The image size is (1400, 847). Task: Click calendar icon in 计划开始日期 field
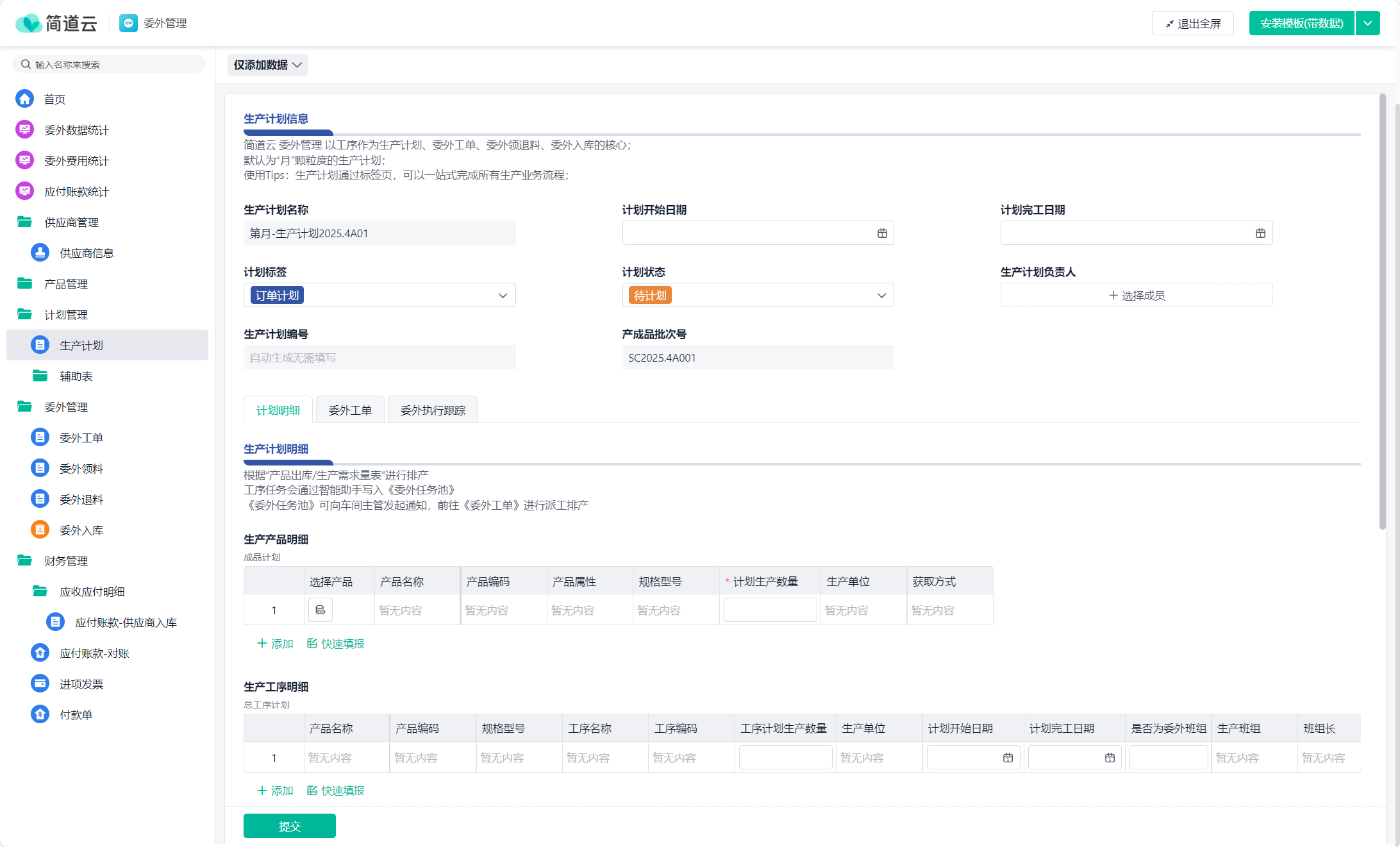(x=882, y=233)
